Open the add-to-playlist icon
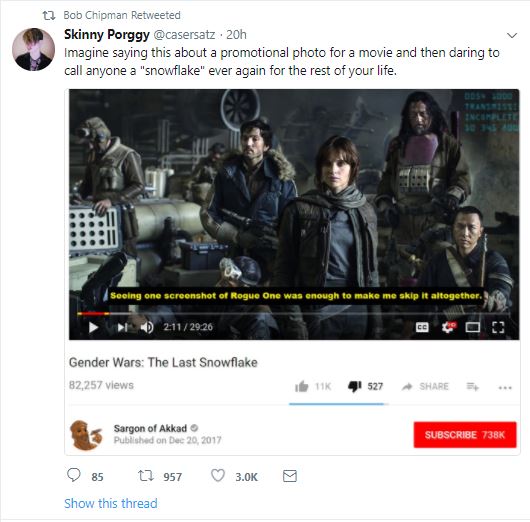530x522 pixels. coord(473,386)
